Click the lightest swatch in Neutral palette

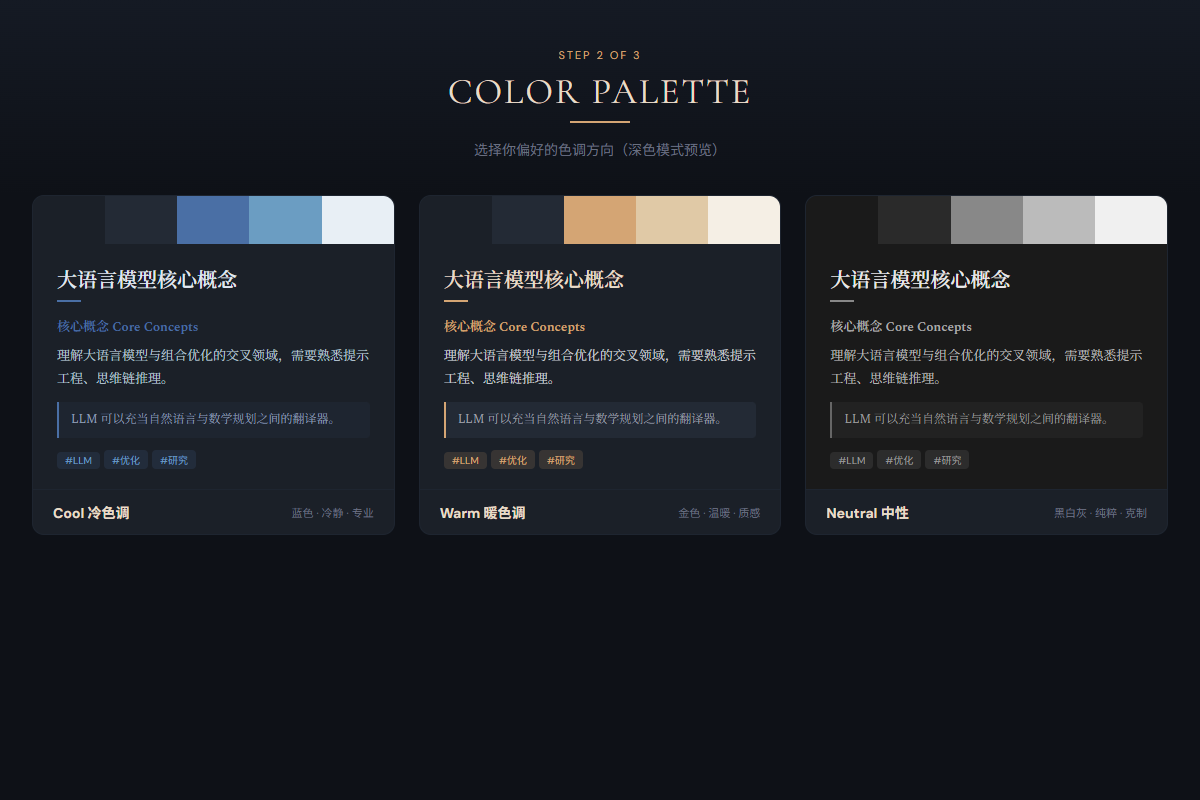(1131, 219)
